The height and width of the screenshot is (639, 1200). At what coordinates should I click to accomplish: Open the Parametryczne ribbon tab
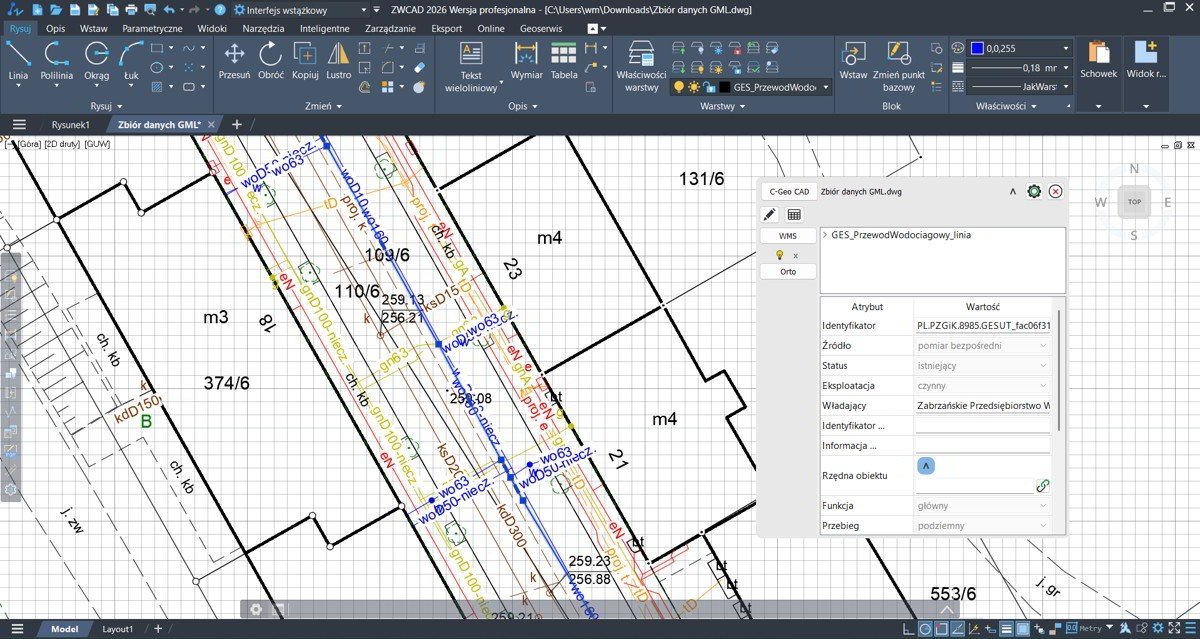click(152, 28)
